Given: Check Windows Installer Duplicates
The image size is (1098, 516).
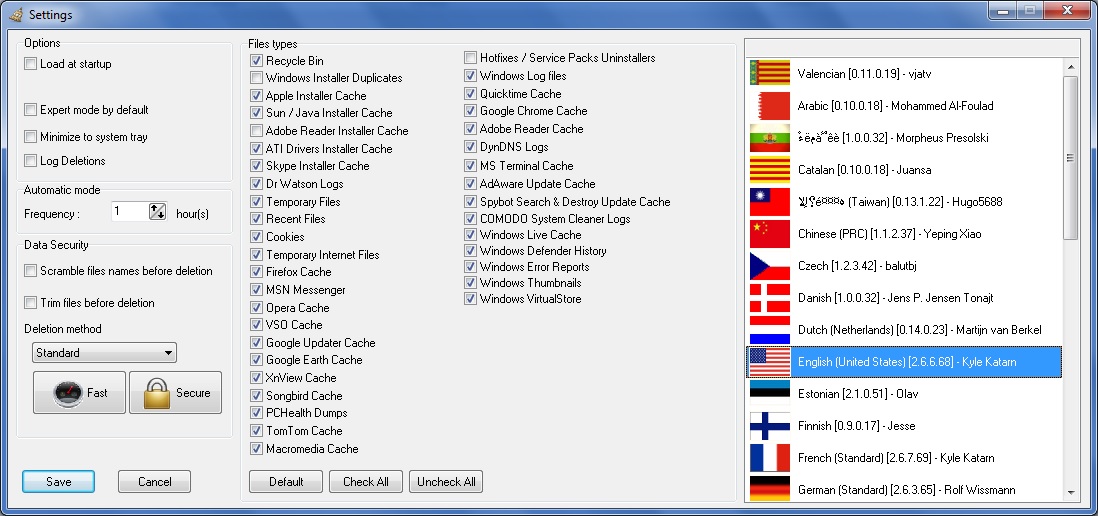Looking at the screenshot, I should (x=256, y=78).
